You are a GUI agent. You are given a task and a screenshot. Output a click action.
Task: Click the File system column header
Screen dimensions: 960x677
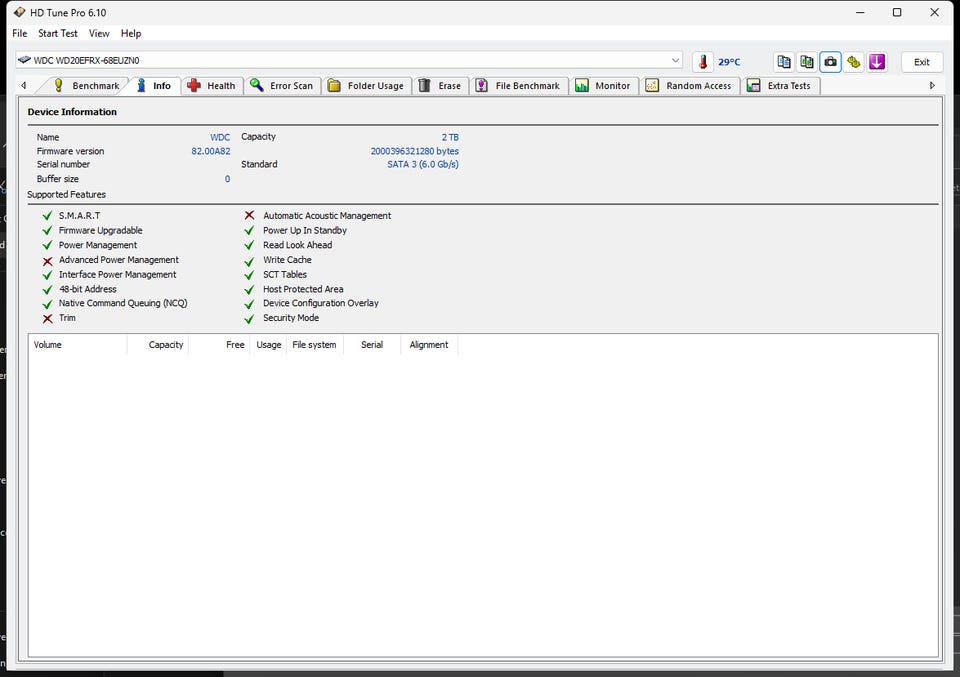pyautogui.click(x=315, y=345)
